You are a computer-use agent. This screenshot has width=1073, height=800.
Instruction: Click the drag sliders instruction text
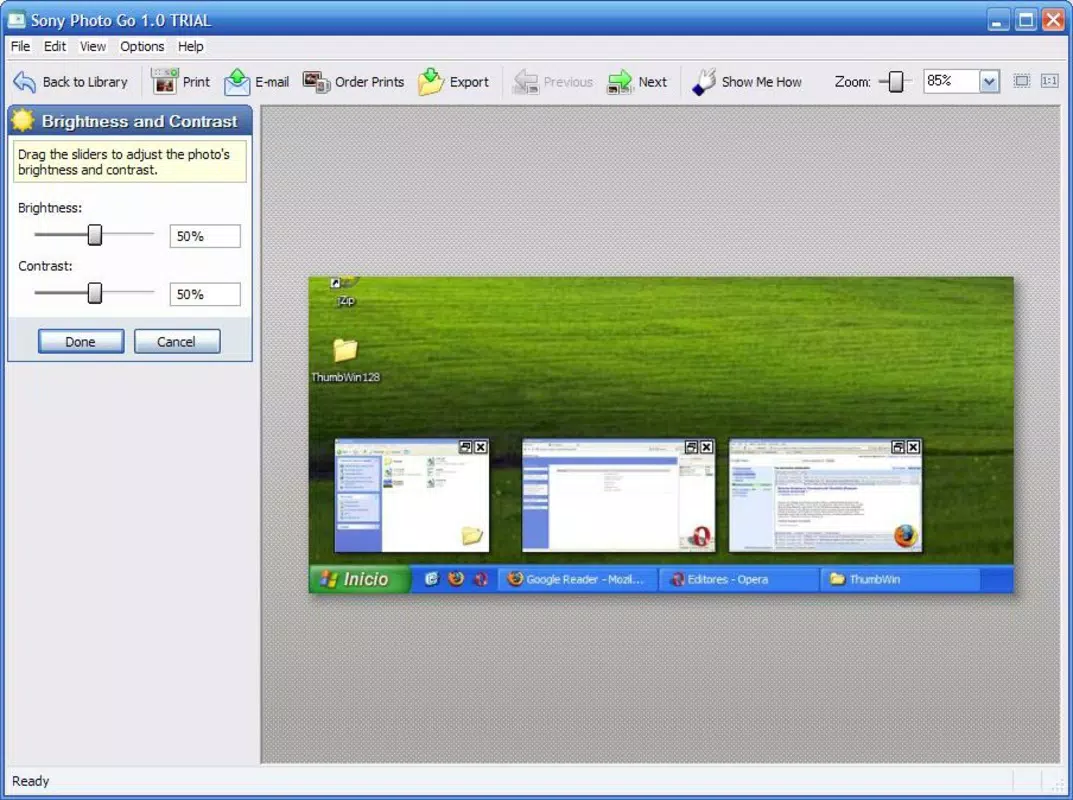point(124,162)
